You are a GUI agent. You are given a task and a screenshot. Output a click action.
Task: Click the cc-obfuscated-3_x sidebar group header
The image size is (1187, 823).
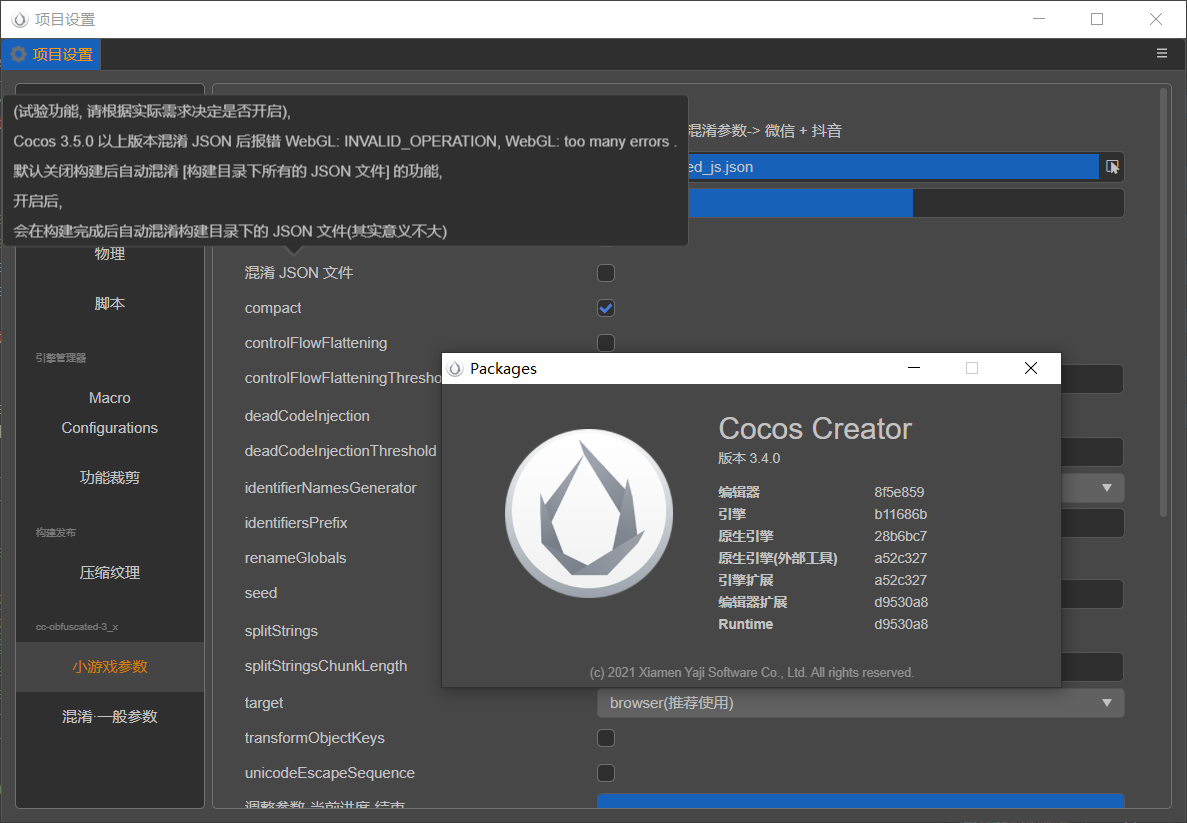[x=76, y=627]
